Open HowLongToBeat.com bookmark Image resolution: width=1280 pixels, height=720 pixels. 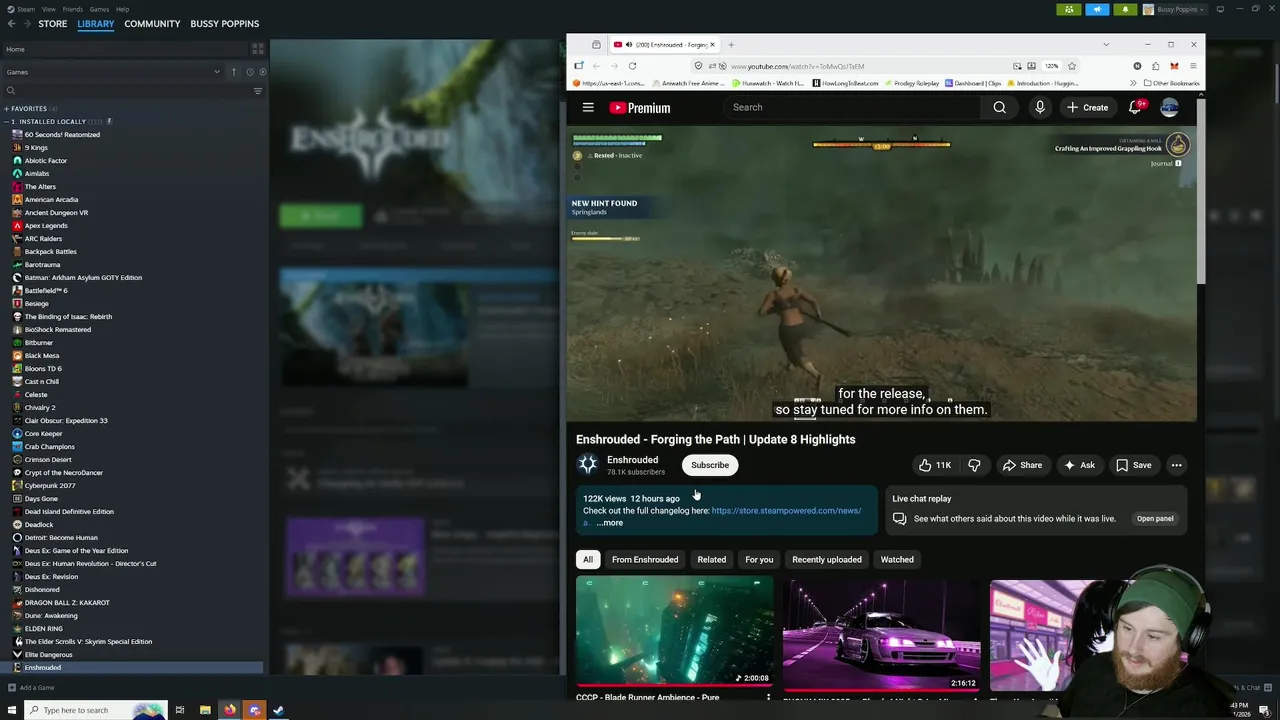(x=846, y=83)
